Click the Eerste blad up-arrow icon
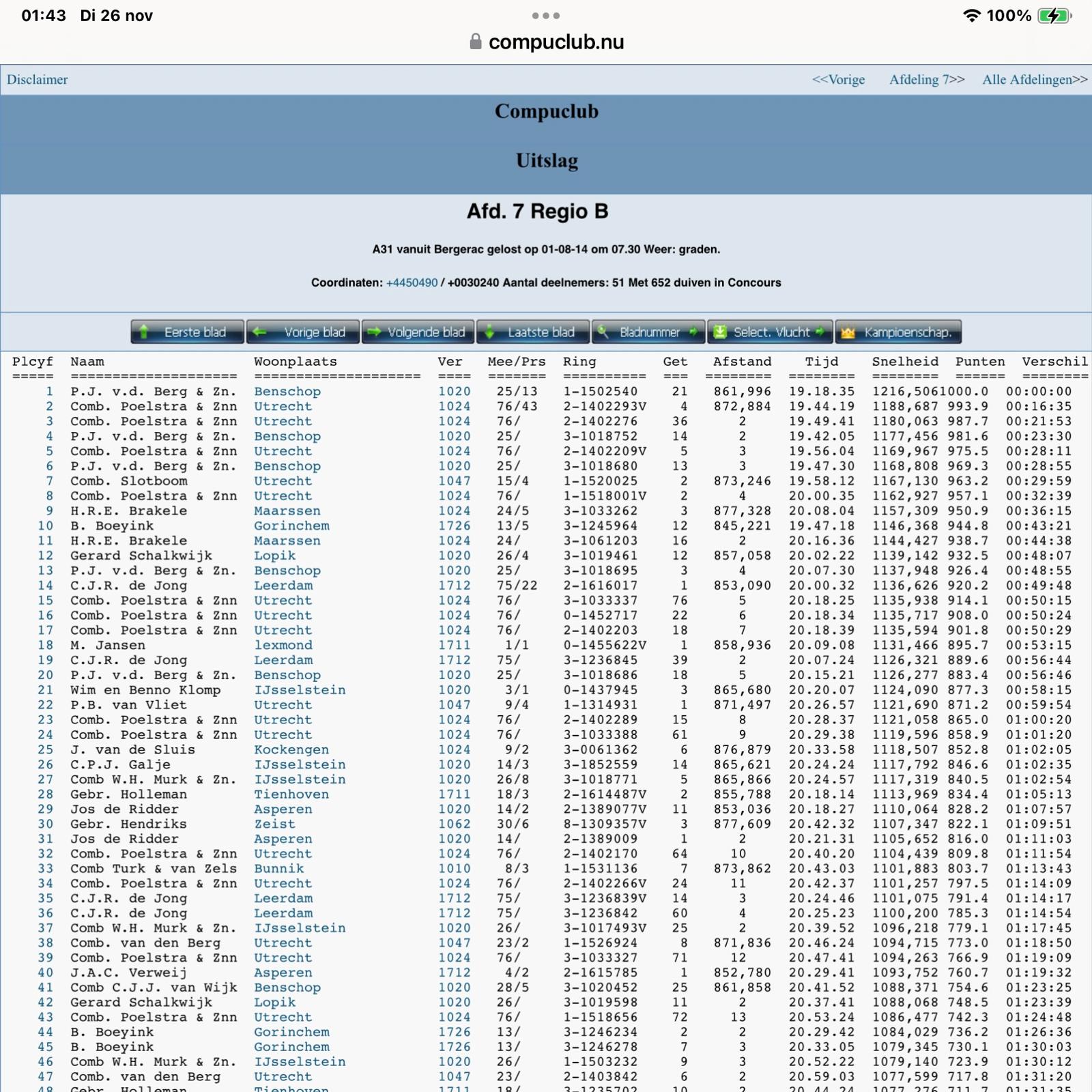Viewport: 1092px width, 1092px height. [x=144, y=332]
